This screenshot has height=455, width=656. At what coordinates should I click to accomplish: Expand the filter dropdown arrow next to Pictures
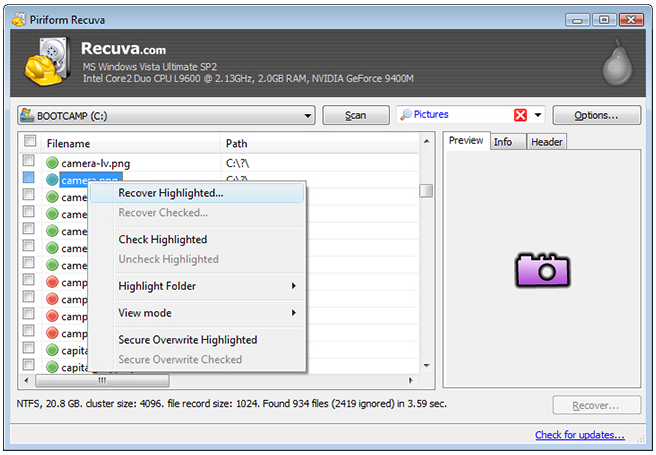click(x=538, y=115)
